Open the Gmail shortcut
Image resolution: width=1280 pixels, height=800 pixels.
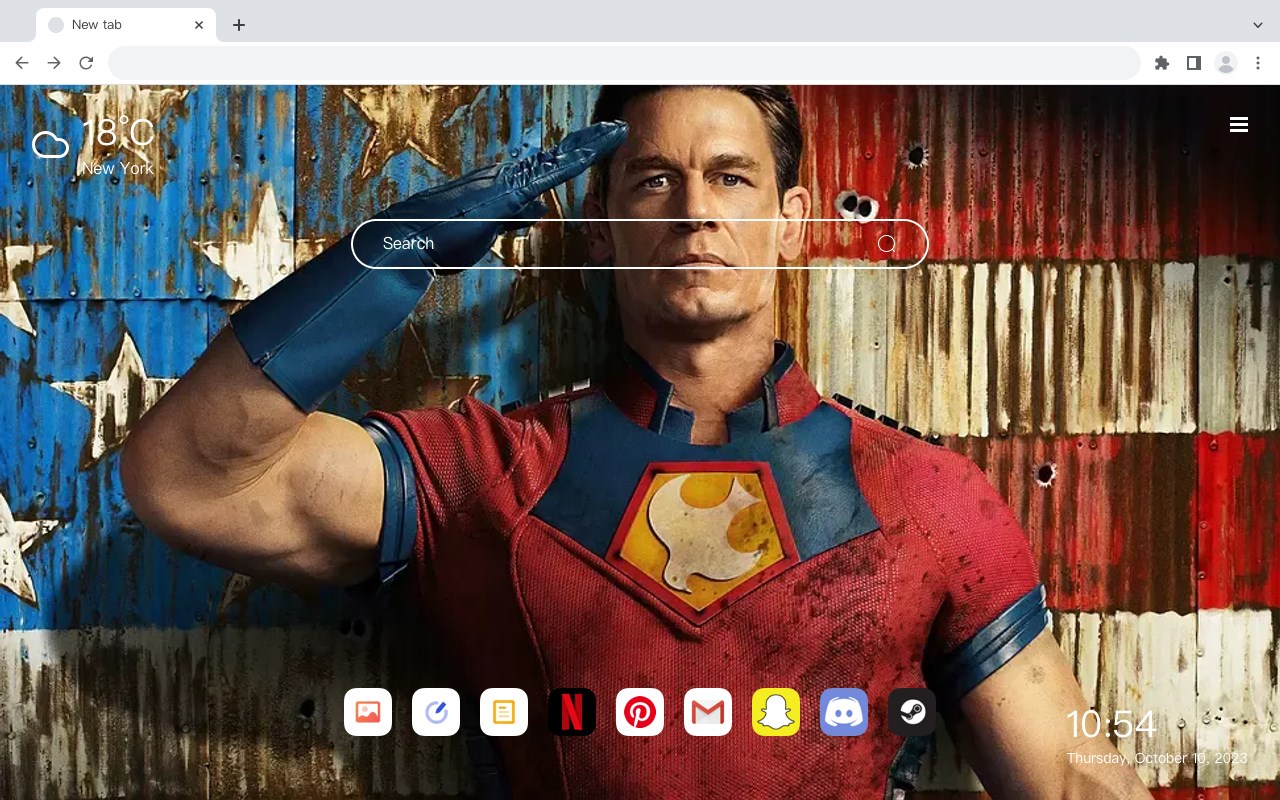pos(708,712)
